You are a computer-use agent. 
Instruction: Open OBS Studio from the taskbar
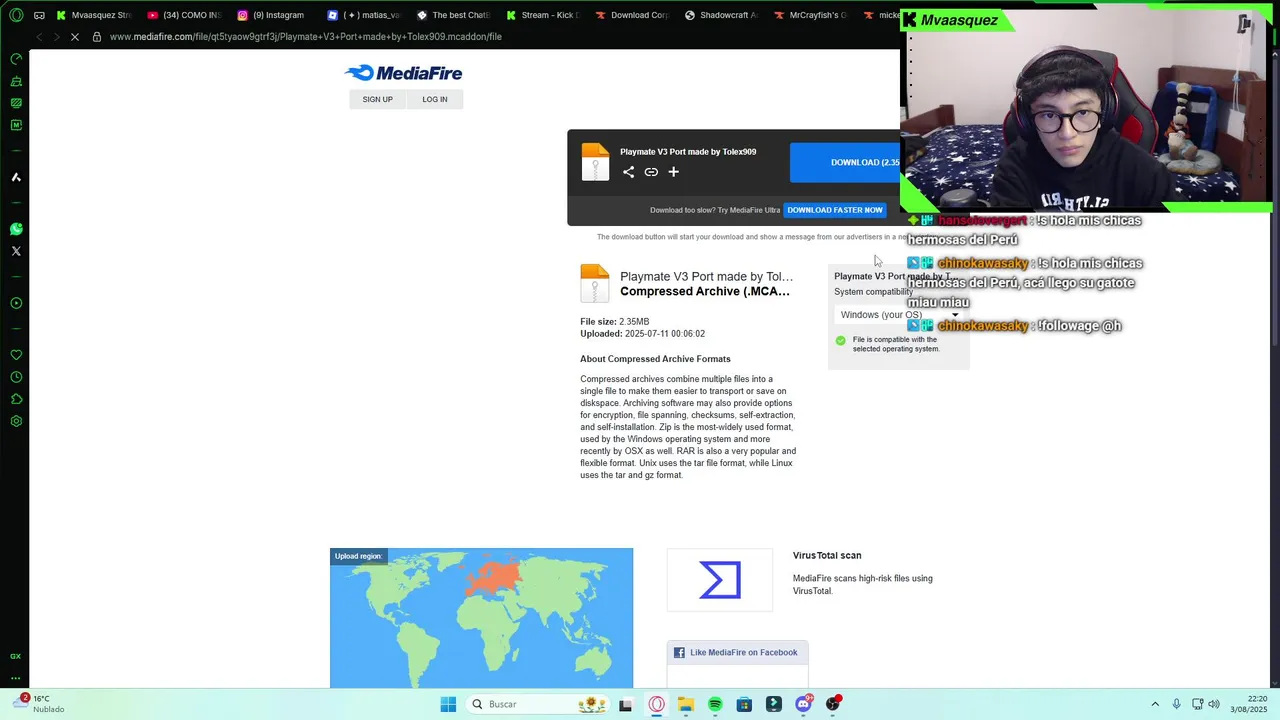(832, 704)
